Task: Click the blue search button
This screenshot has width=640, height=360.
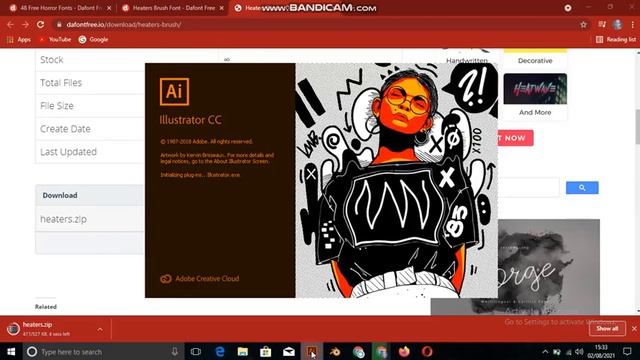Action: pos(582,188)
